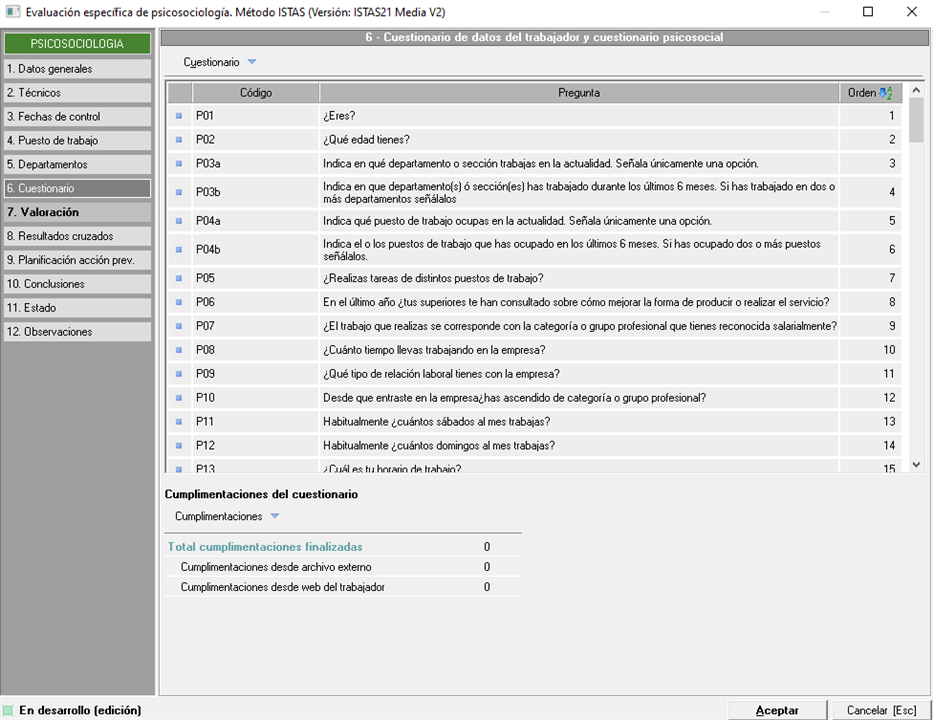The height and width of the screenshot is (720, 933).
Task: Click scrollbar down arrow in question list
Action: point(917,464)
